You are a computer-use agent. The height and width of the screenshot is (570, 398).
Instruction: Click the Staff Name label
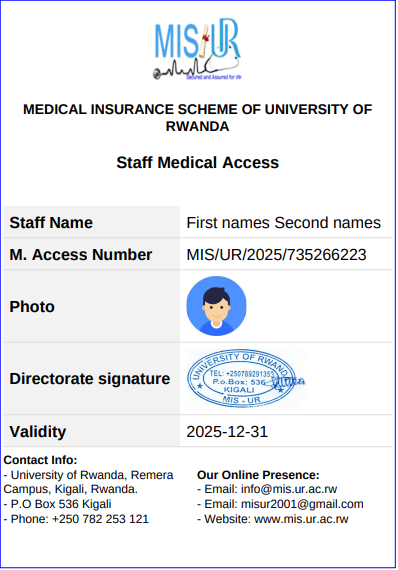pos(51,222)
